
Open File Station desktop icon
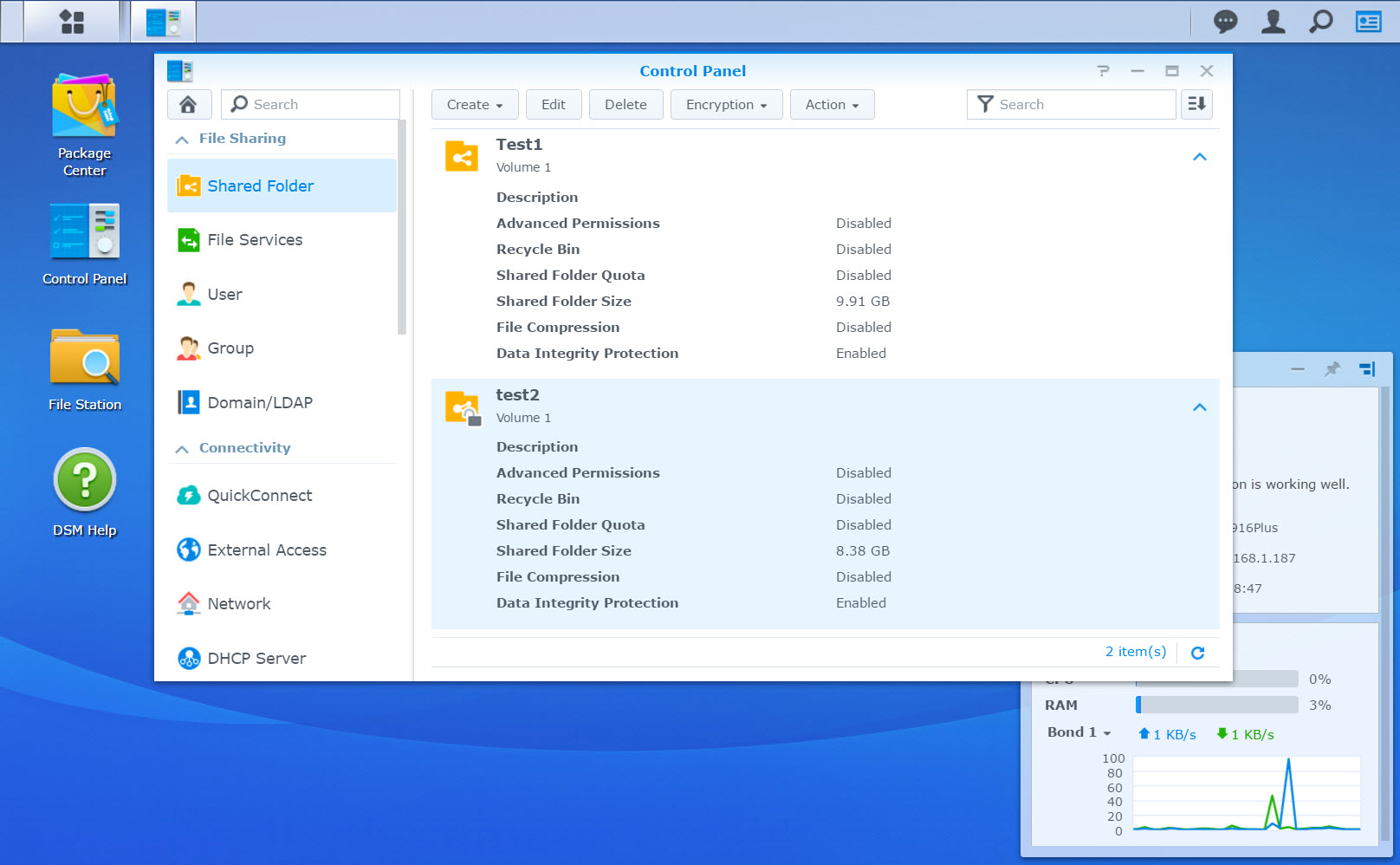tap(84, 370)
